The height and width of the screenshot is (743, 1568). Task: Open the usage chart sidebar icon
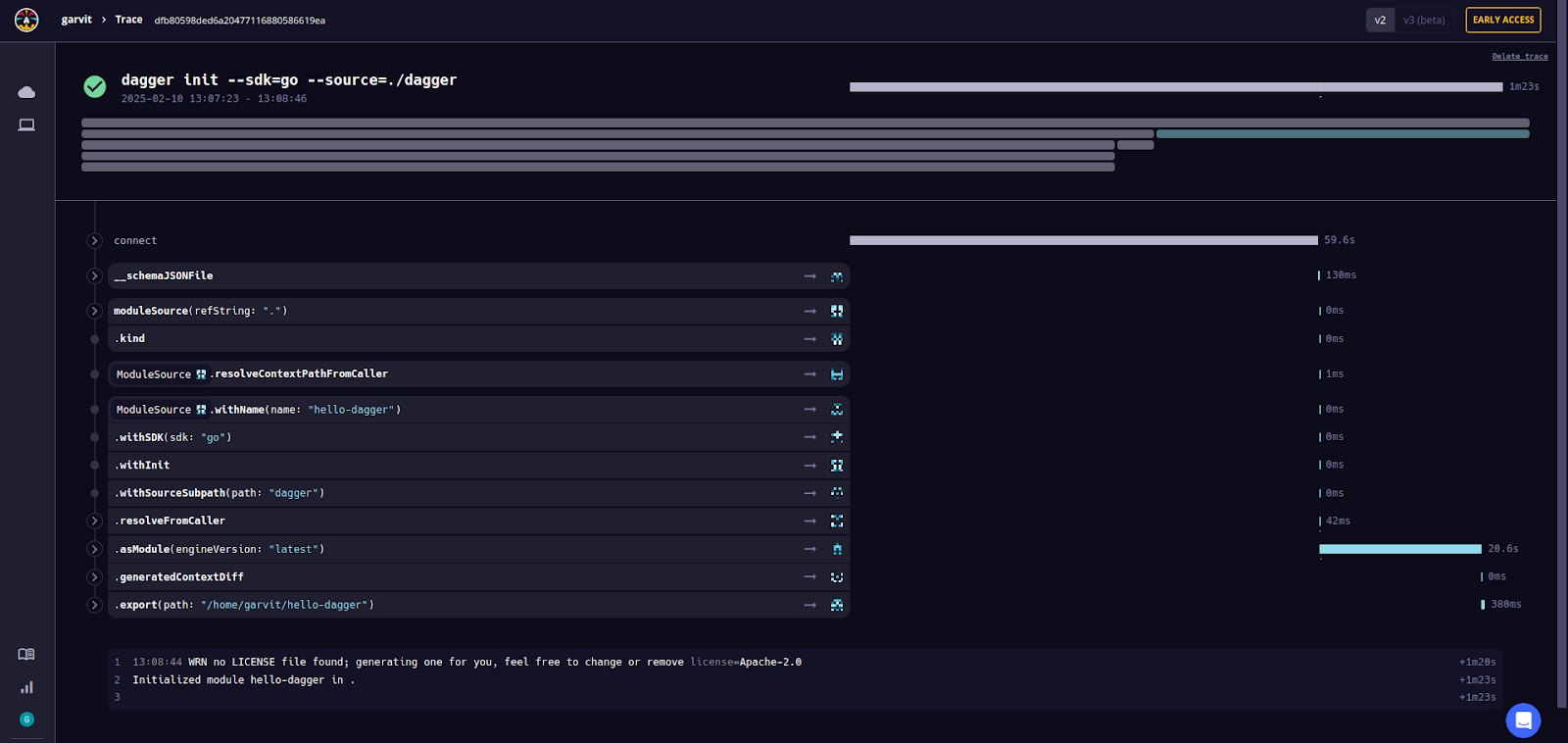coord(26,687)
